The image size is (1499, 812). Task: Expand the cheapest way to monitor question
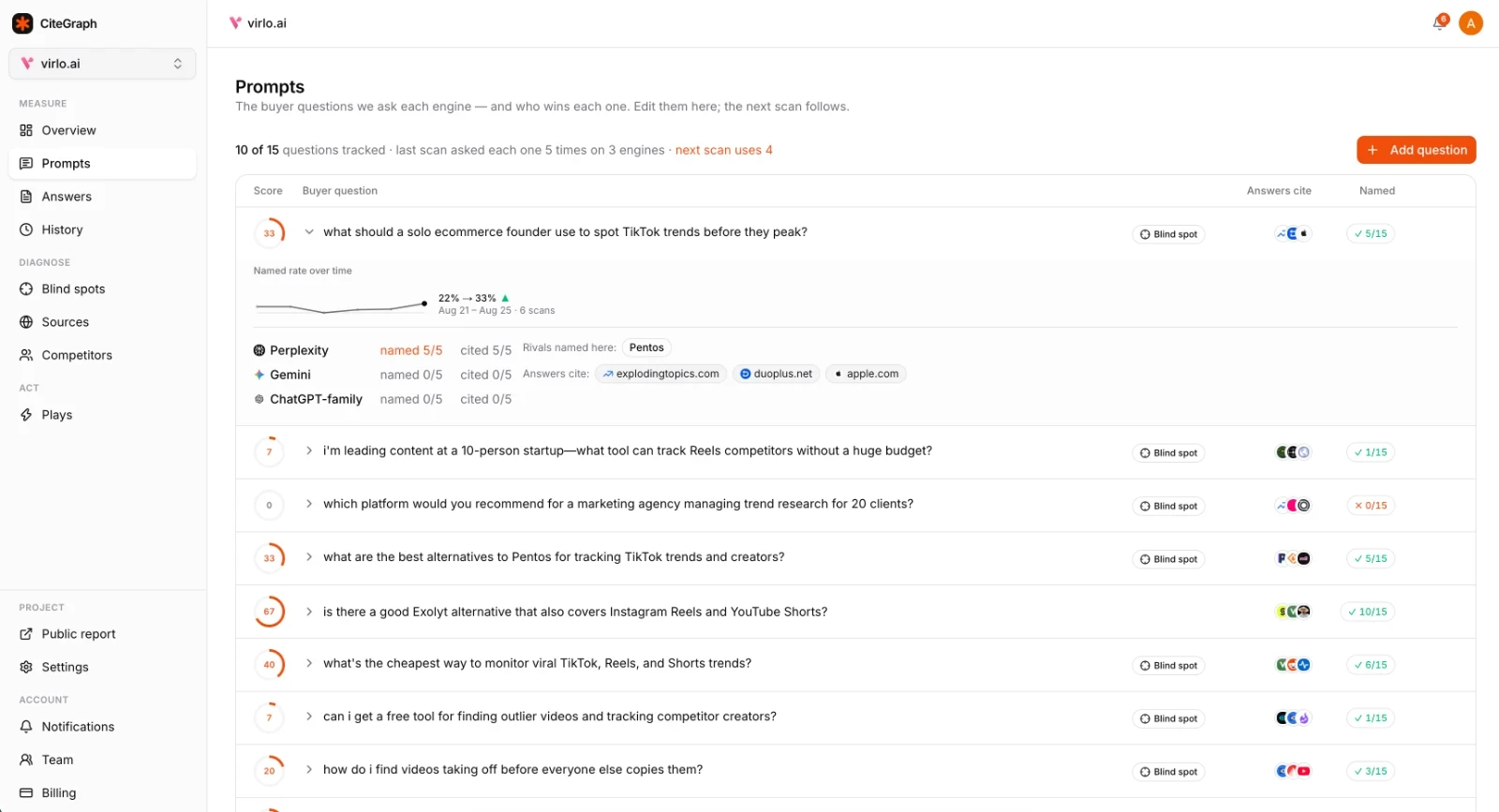(309, 663)
